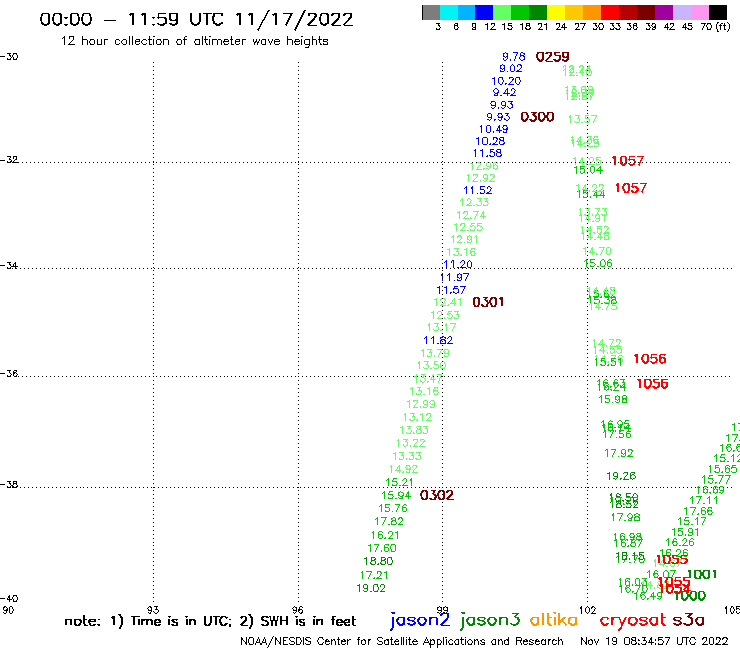The height and width of the screenshot is (650, 740).
Task: Click the 'jason2' satellite legend label
Action: point(420,620)
